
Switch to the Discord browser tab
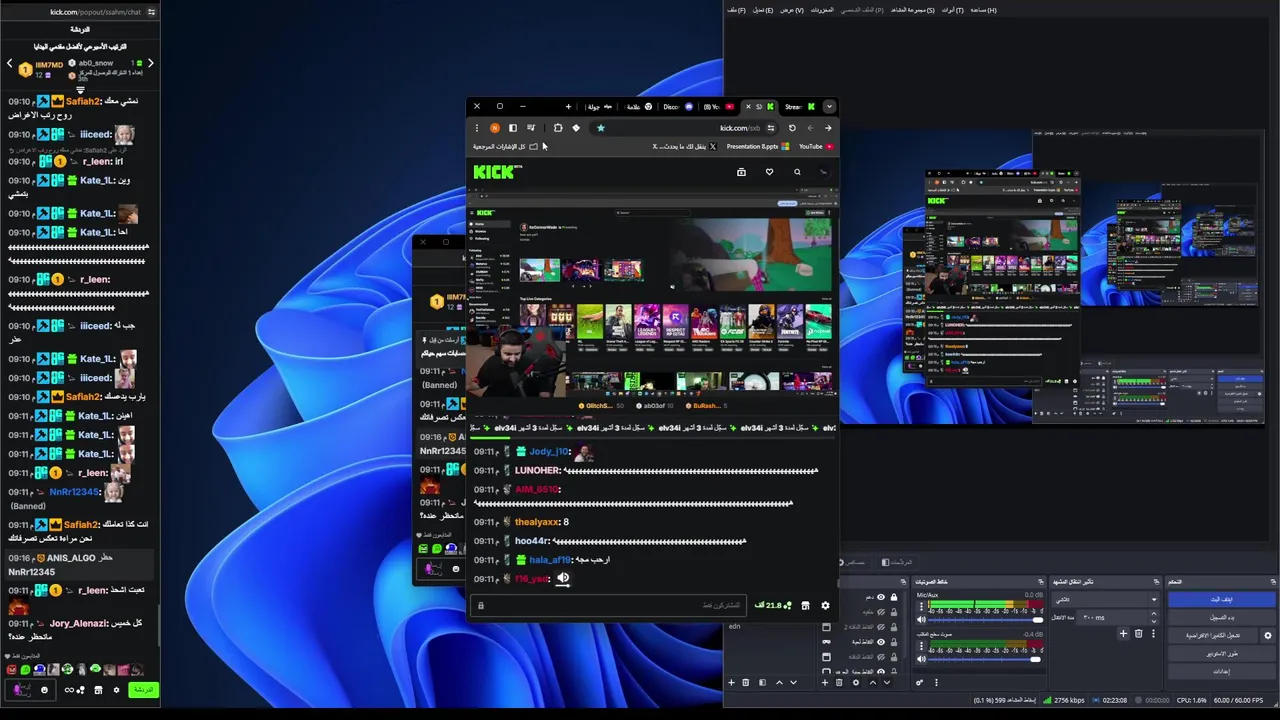click(679, 107)
